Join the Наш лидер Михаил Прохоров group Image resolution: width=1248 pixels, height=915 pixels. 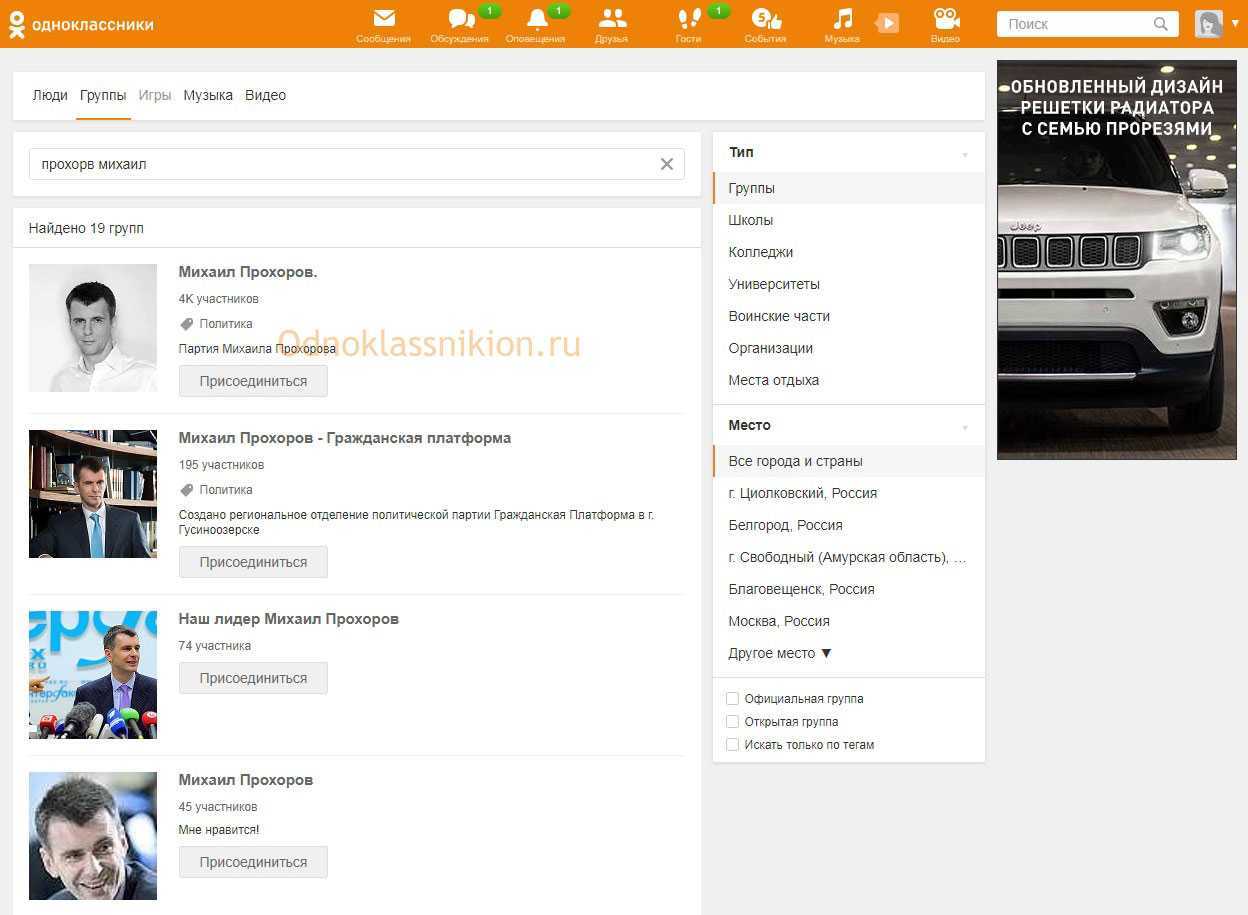253,678
